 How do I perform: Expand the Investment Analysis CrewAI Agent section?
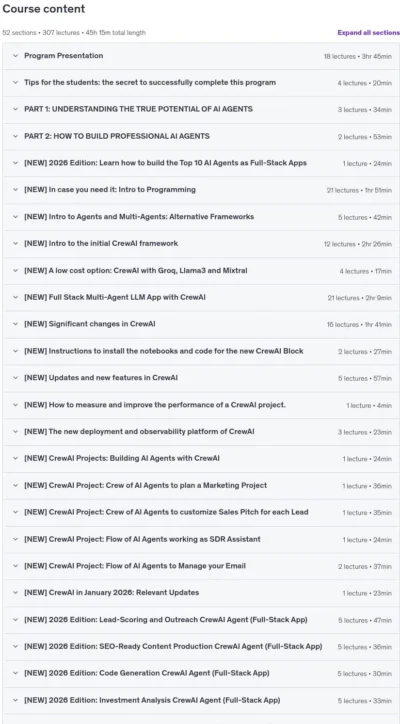point(201,700)
